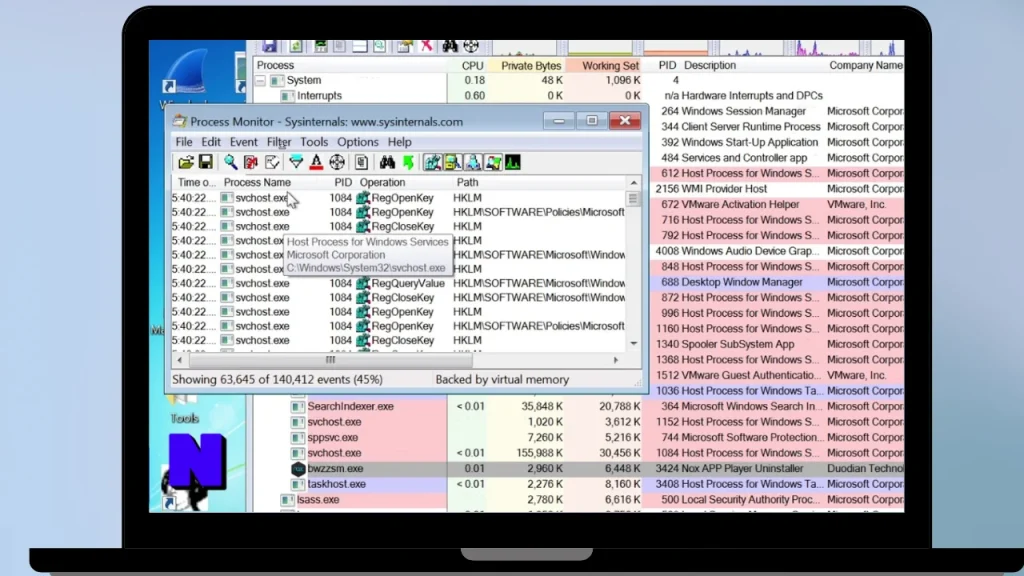Toggle Show Network Activity button
This screenshot has height=576, width=1024.
coord(473,163)
